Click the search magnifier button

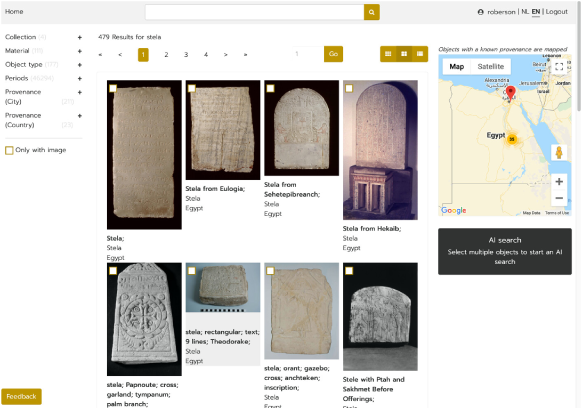coord(372,12)
